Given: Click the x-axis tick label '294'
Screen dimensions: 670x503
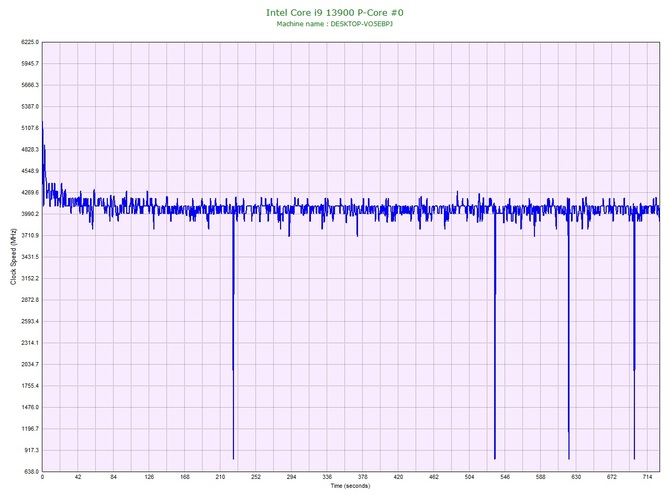Looking at the screenshot, I should [291, 477].
